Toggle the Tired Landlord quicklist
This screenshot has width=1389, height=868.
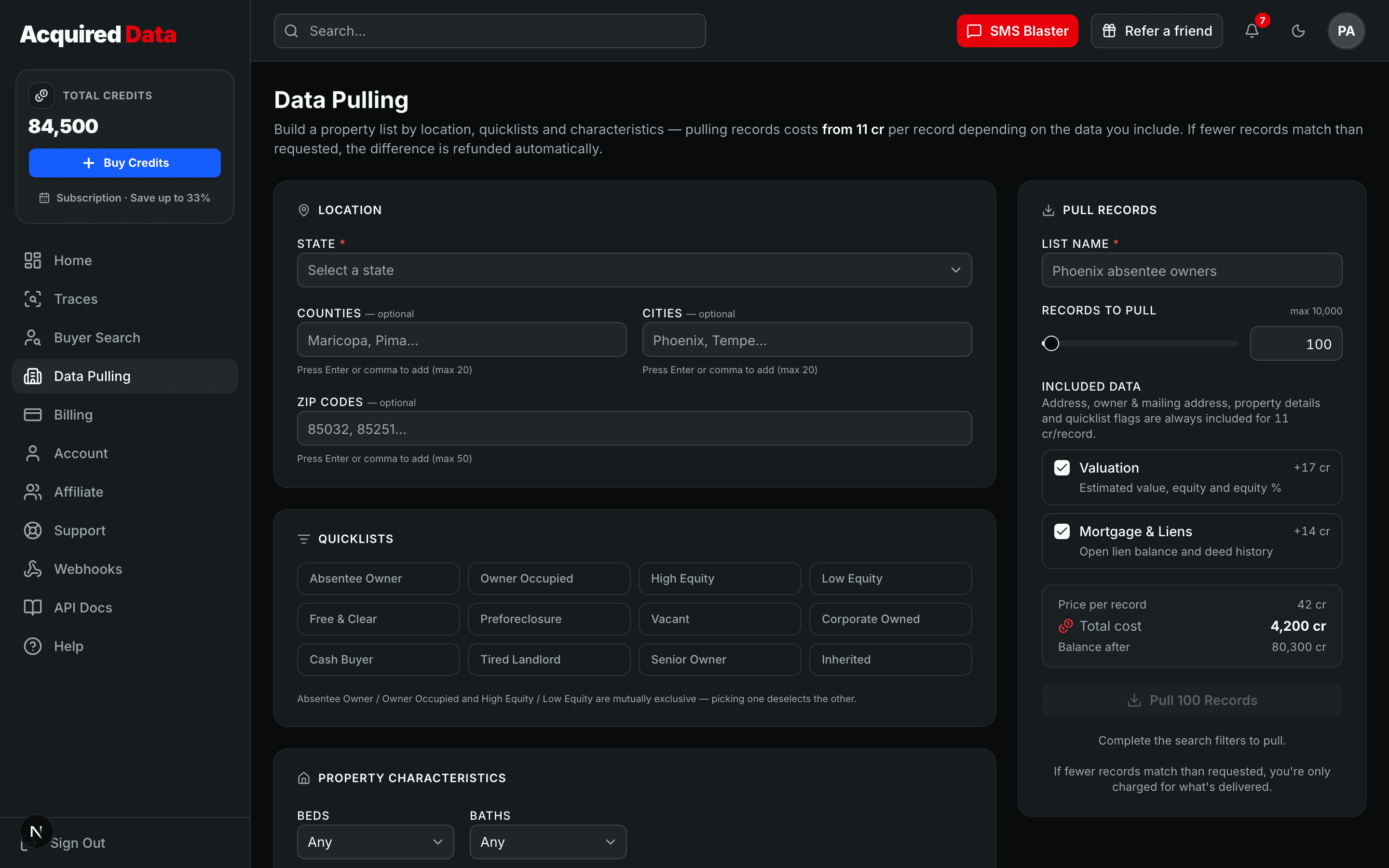(x=549, y=660)
